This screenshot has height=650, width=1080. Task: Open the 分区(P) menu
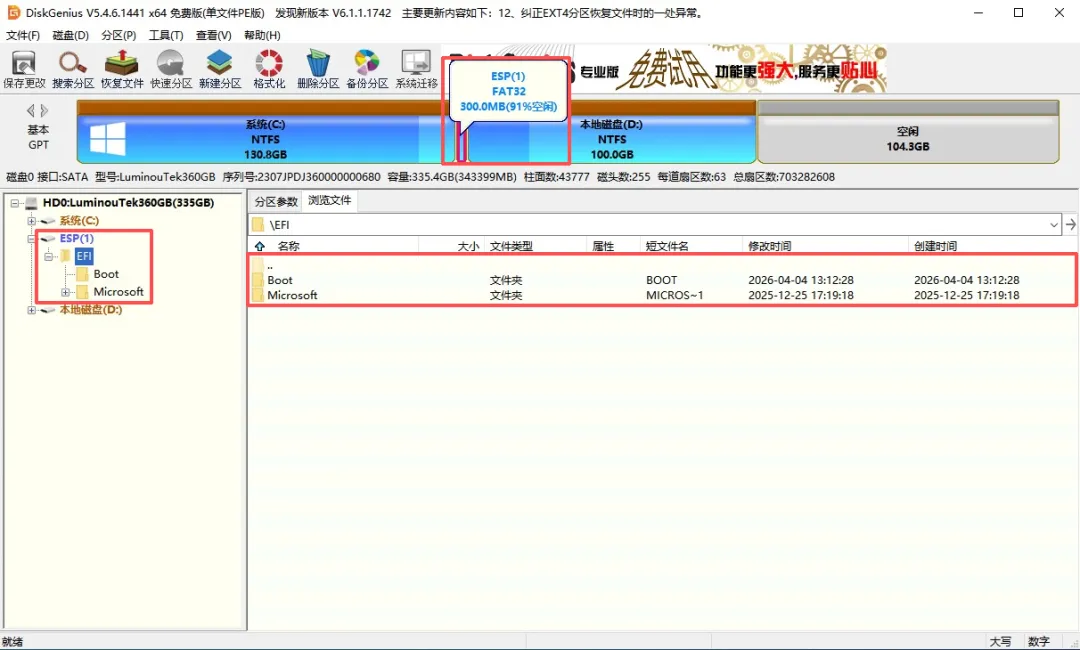pyautogui.click(x=118, y=35)
